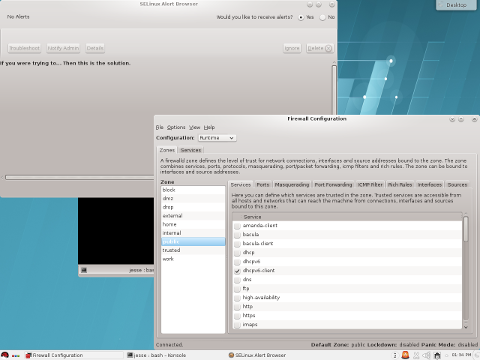Open the Port Forwarding tab

point(333,185)
